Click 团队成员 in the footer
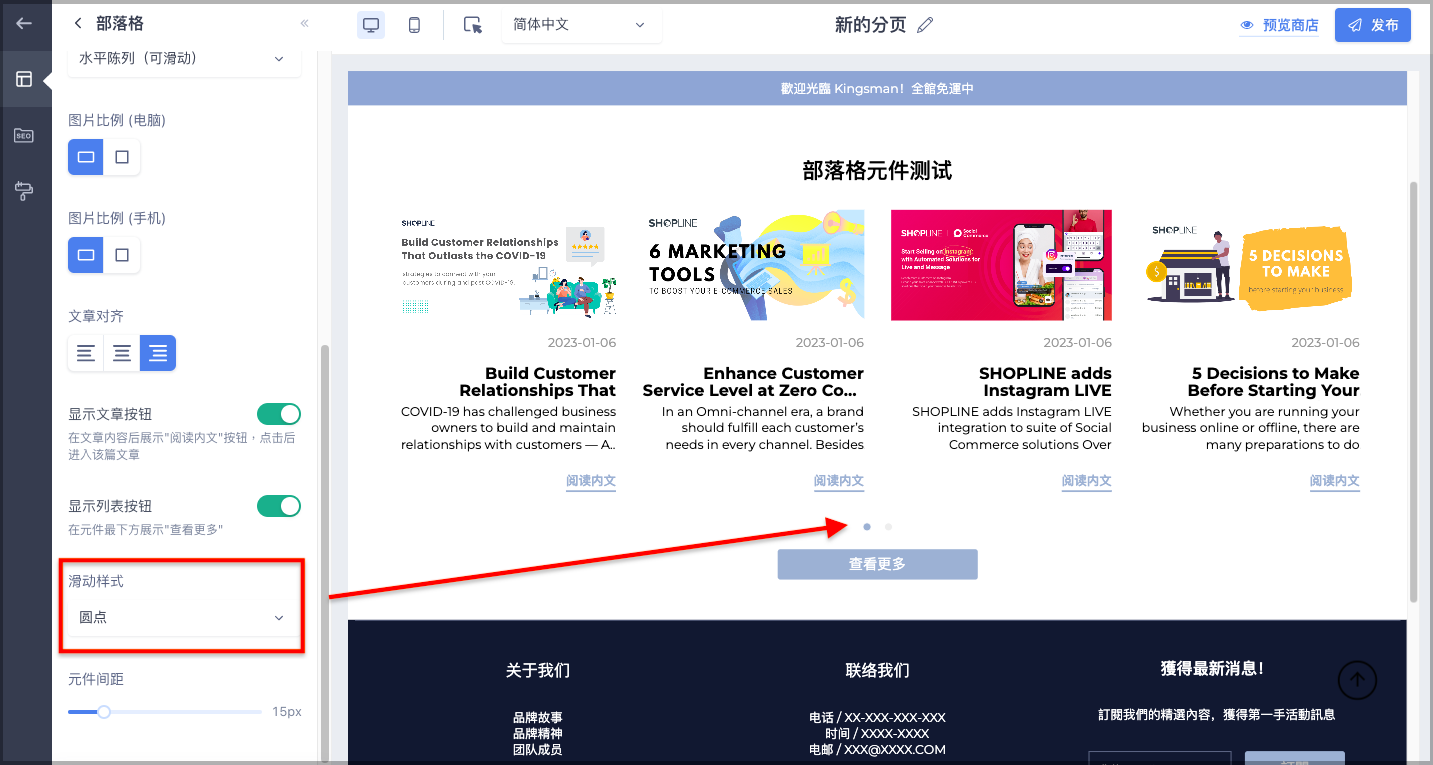Screen dimensions: 1433x765 [538, 749]
